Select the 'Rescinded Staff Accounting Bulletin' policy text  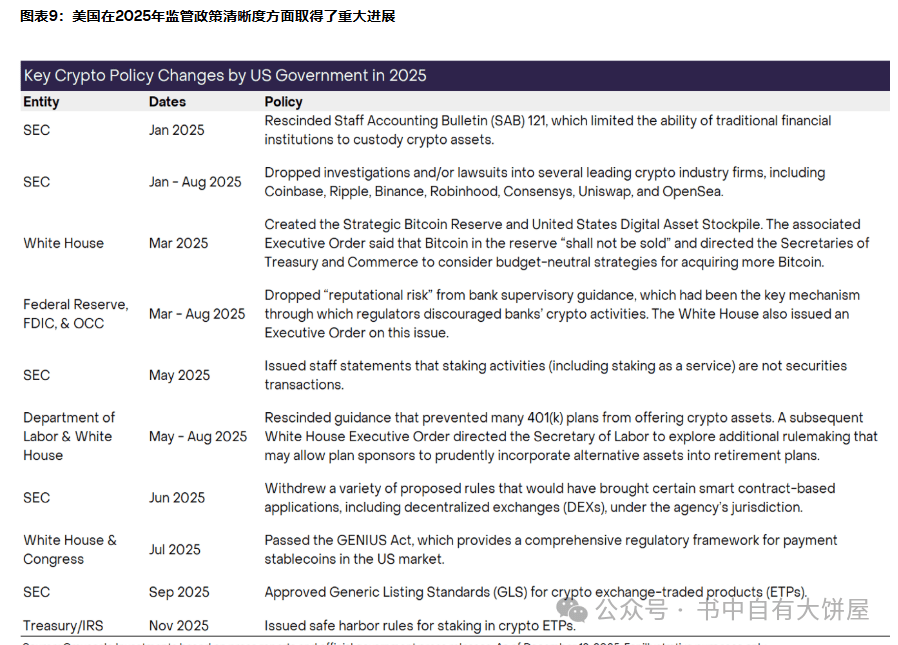coord(548,130)
